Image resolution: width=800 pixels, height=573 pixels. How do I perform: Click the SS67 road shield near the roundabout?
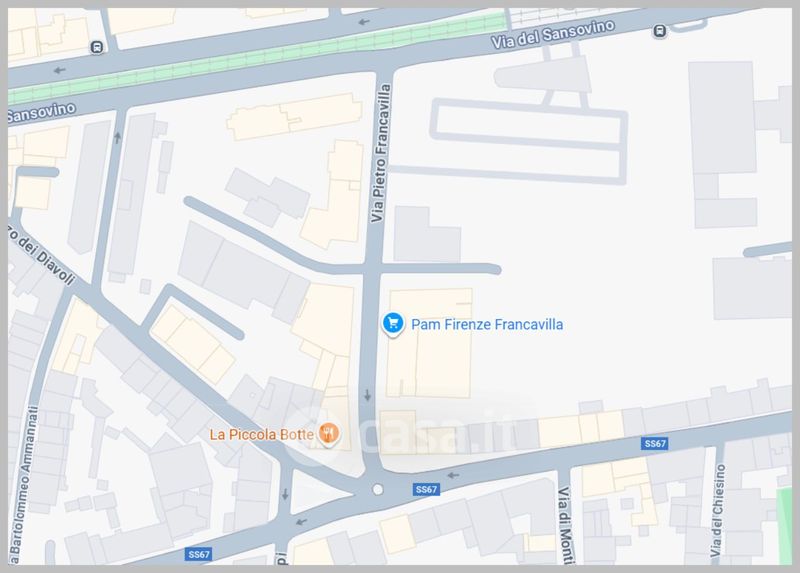[426, 490]
